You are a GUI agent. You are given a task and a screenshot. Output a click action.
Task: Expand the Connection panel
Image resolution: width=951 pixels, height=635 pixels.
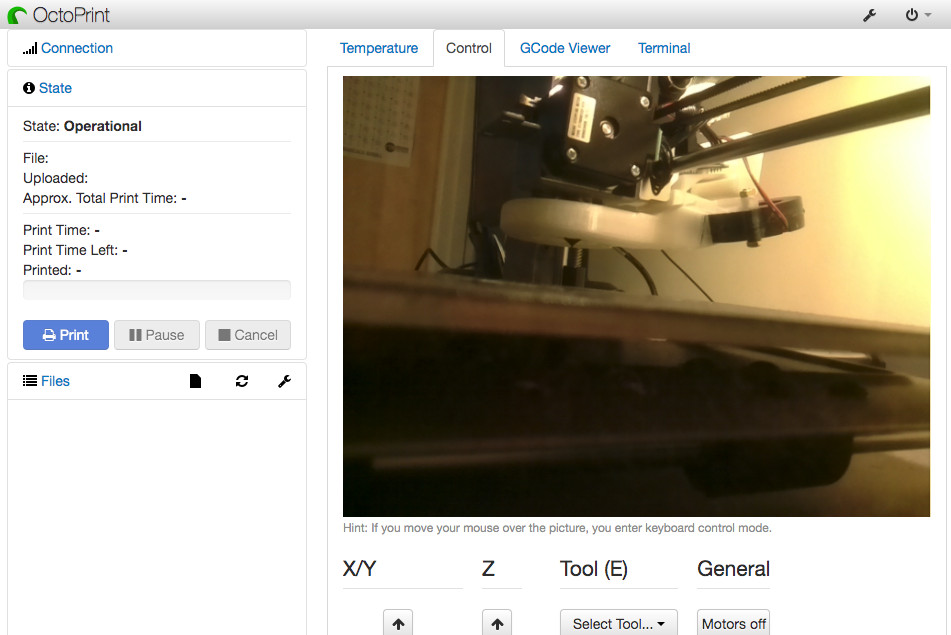pyautogui.click(x=76, y=47)
